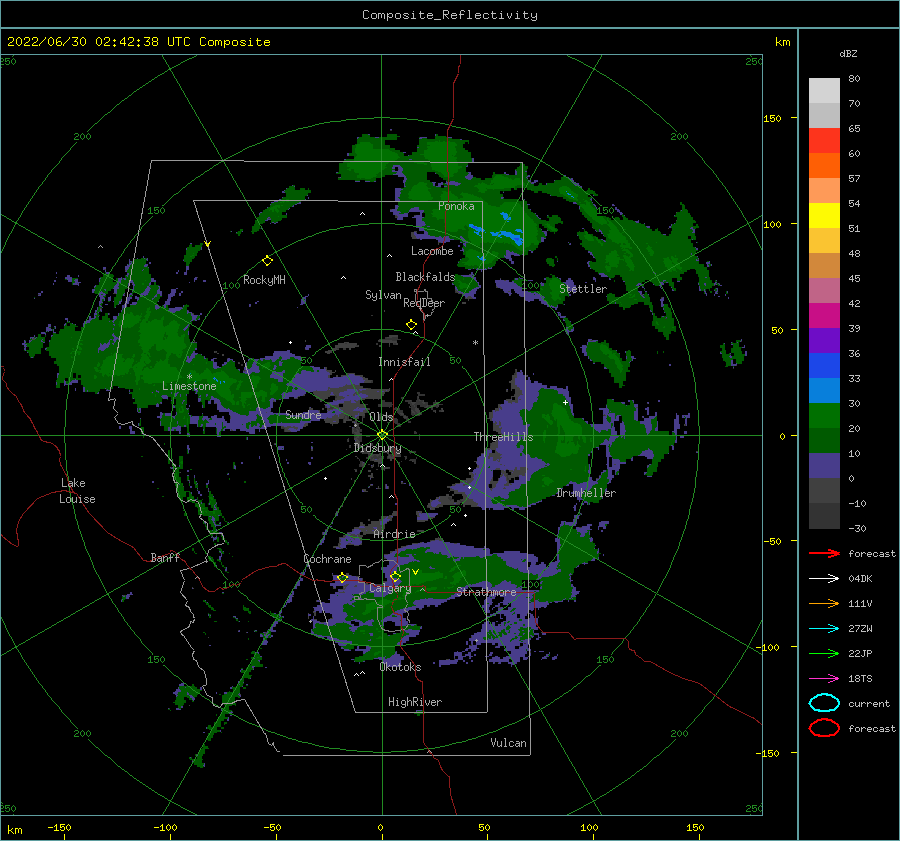The height and width of the screenshot is (841, 900).
Task: Select the orange 111V arrow icon
Action: (824, 603)
